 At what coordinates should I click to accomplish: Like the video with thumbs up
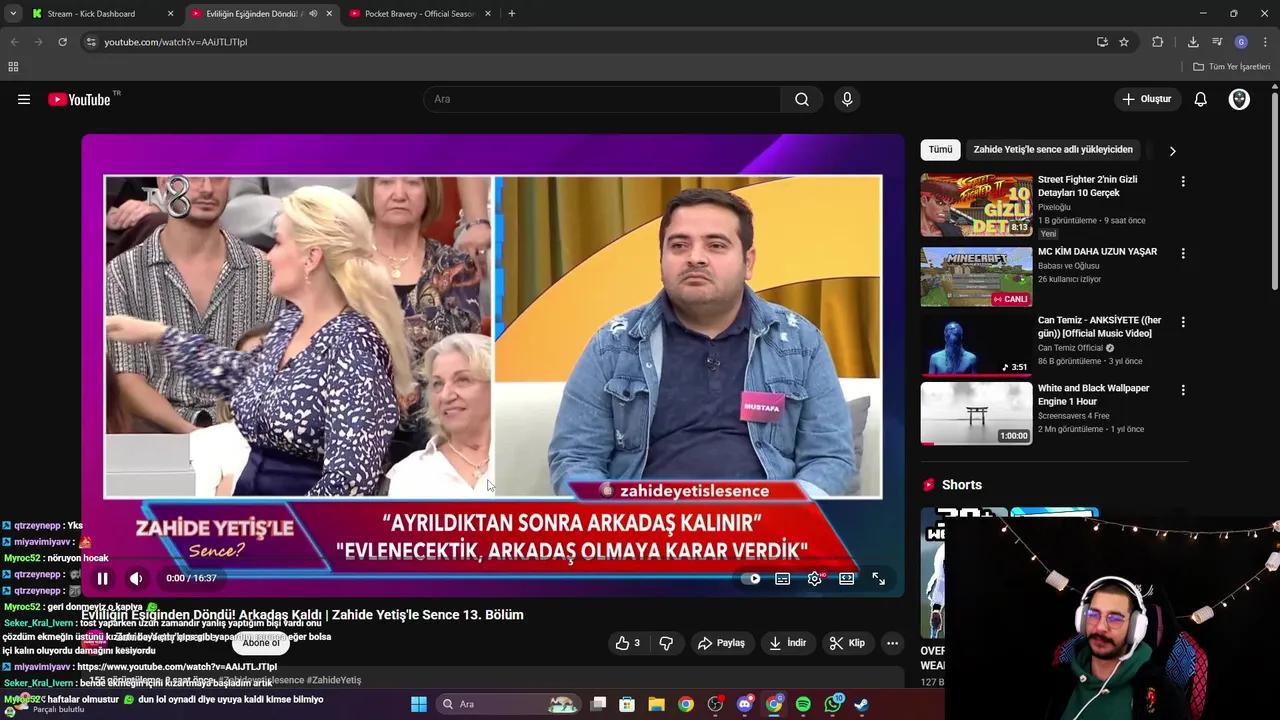coord(627,643)
